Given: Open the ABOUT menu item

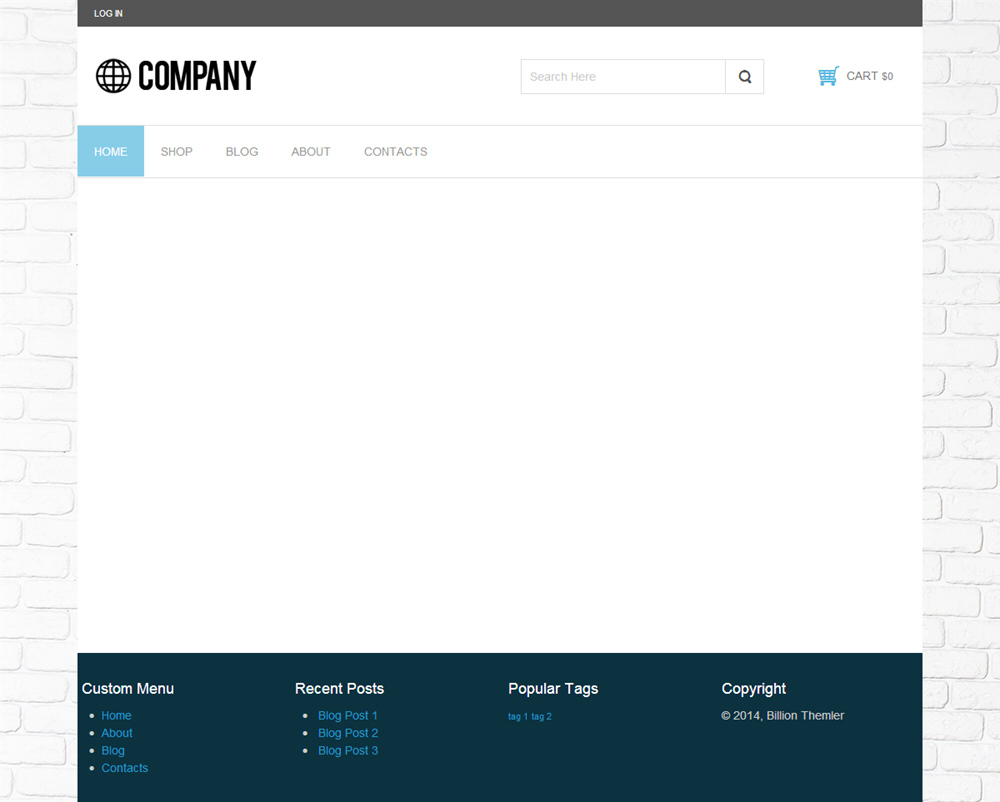Looking at the screenshot, I should [311, 152].
